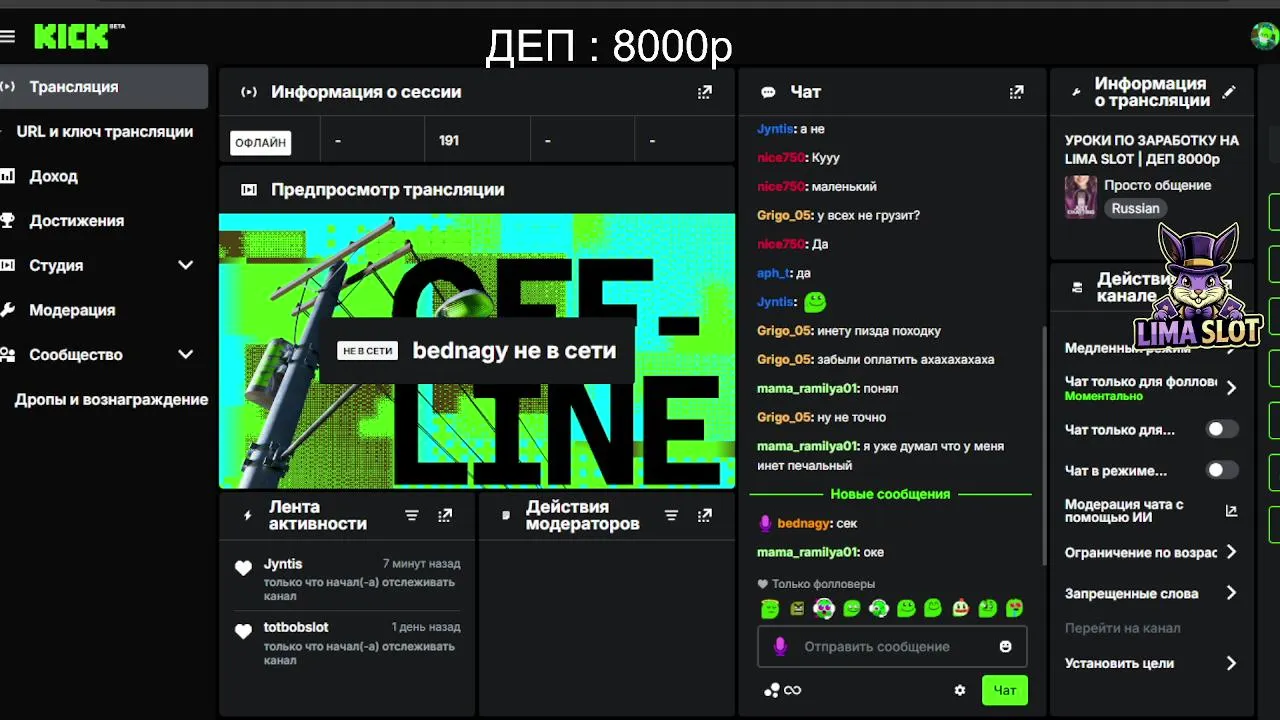Pop out the Чат panel

click(1017, 92)
